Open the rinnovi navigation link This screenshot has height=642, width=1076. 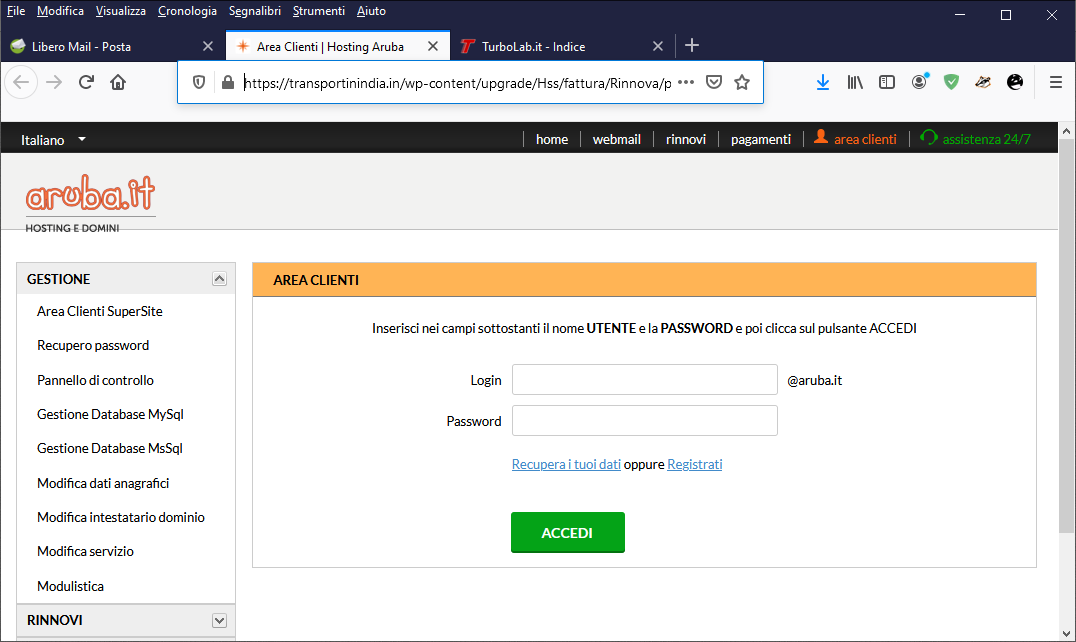click(686, 139)
